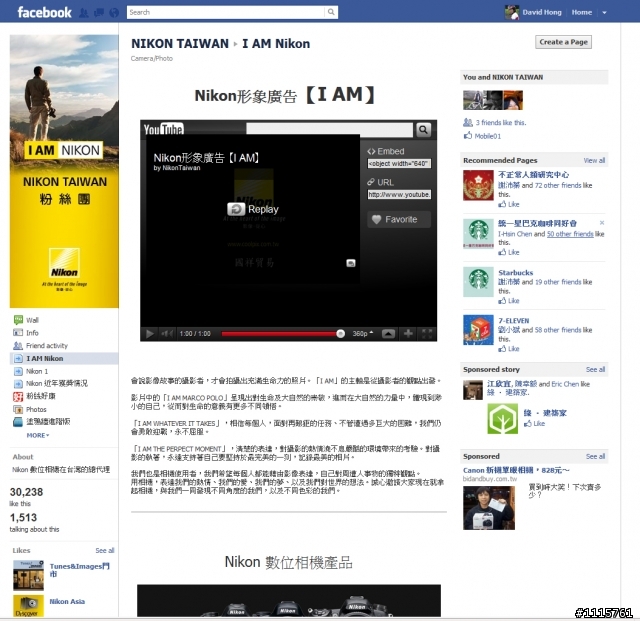Click the 50 other friends link
This screenshot has width=640, height=621.
[x=570, y=234]
